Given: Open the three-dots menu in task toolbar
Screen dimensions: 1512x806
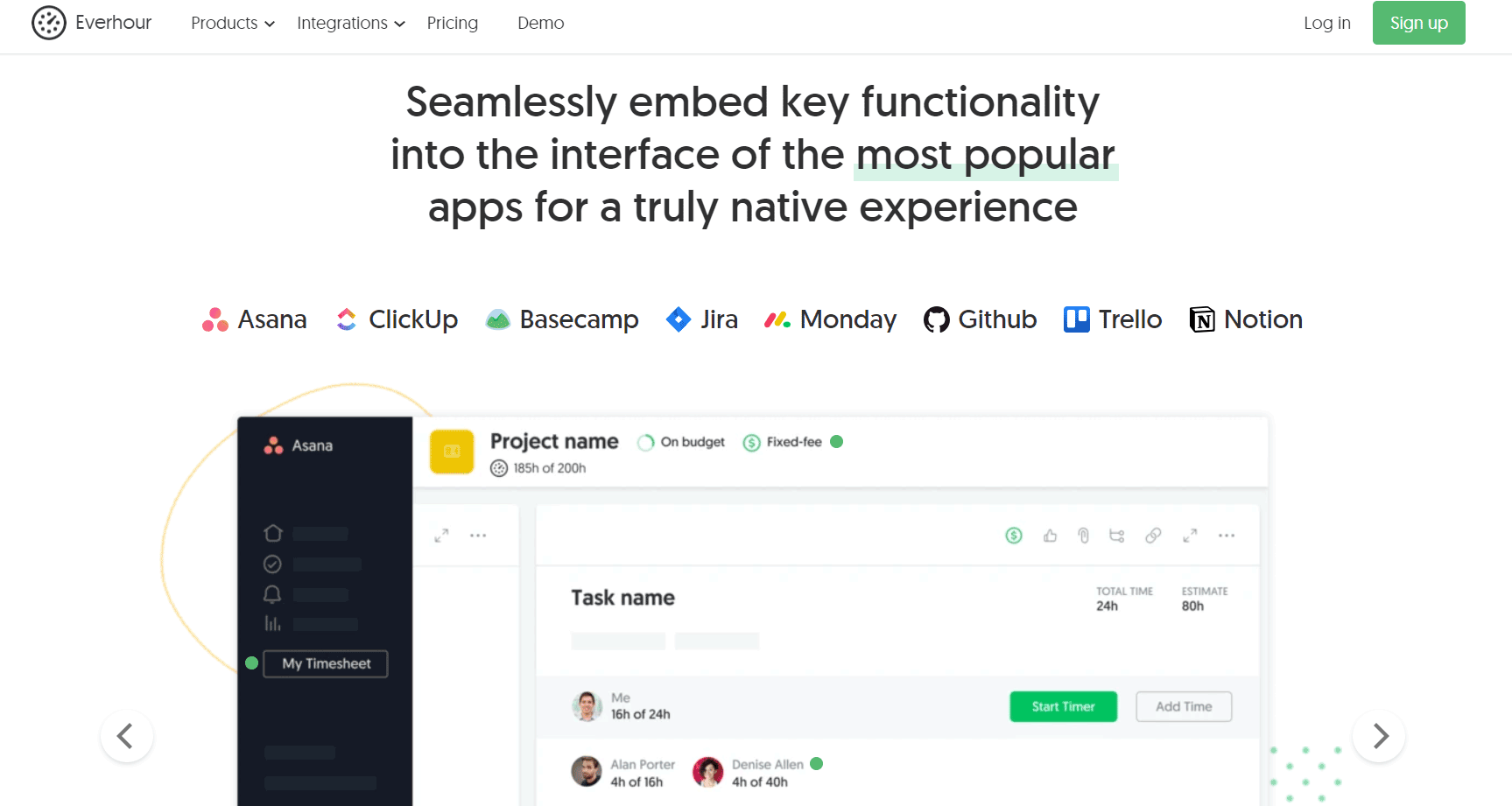Looking at the screenshot, I should pos(1227,536).
